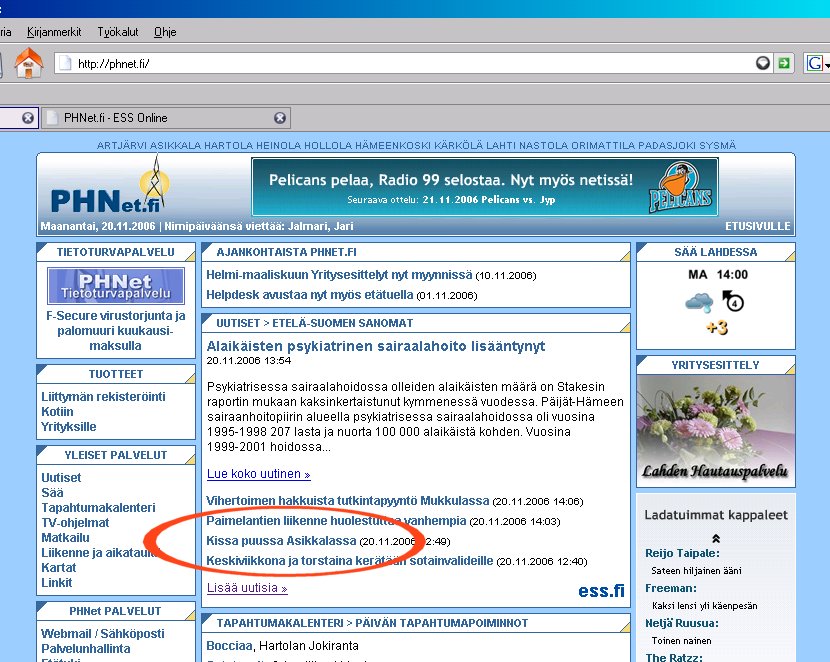Open the Kirjanmerkit menu
Viewport: 830px width, 662px height.
click(x=55, y=32)
